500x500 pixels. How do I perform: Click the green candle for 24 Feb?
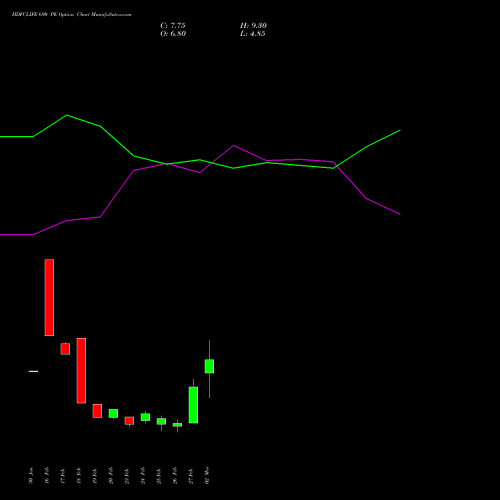tap(145, 417)
